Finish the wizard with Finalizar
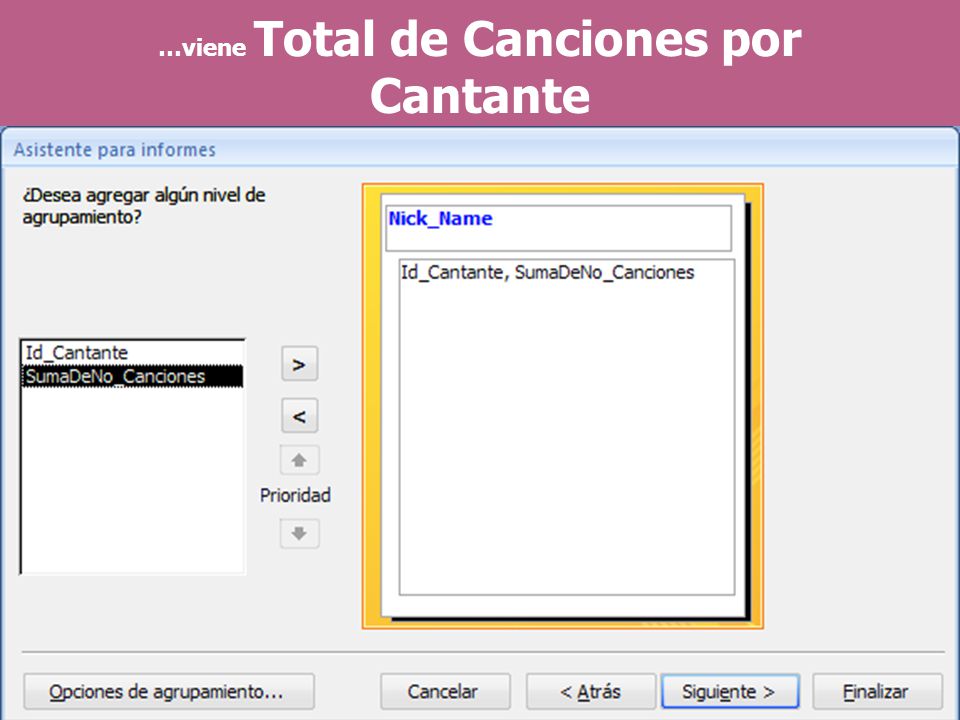960x720 pixels. [877, 692]
